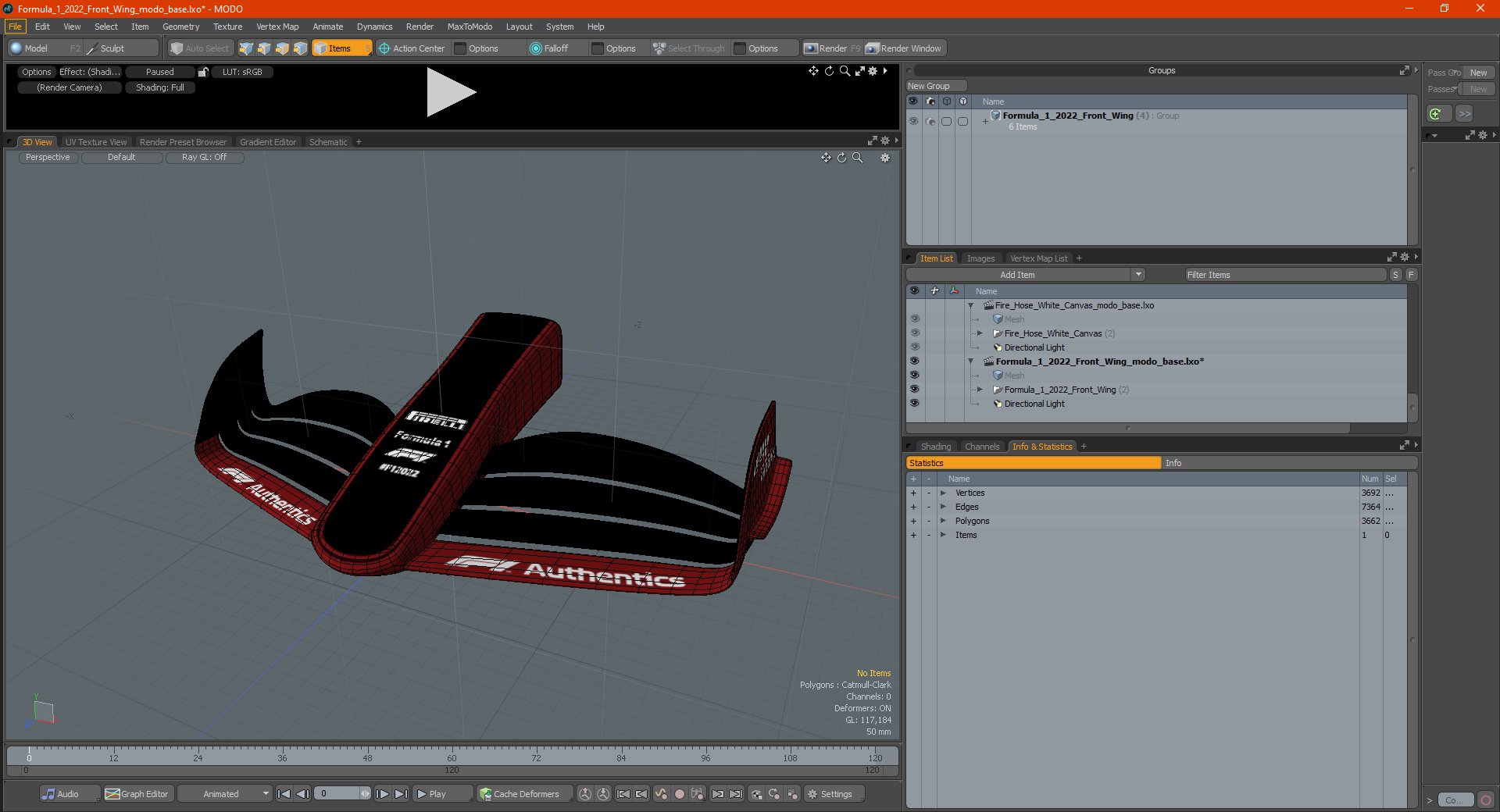Screen dimensions: 1500x812
Task: Toggle Select Through option
Action: click(689, 48)
